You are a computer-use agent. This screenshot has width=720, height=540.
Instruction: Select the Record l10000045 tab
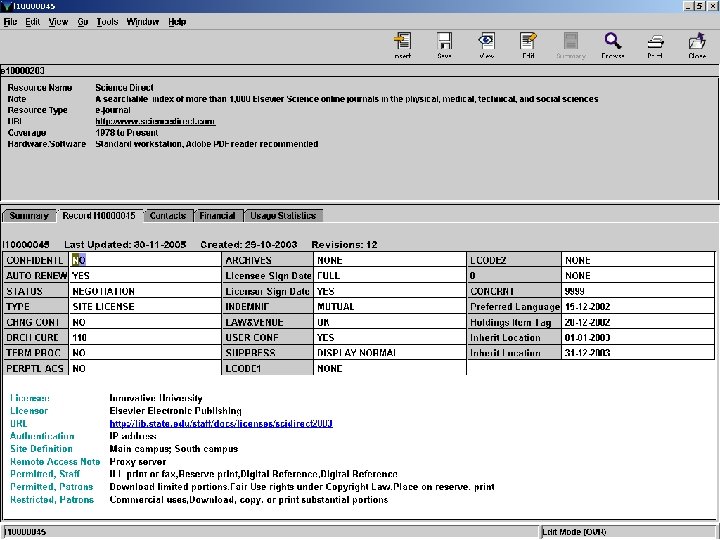pos(99,215)
